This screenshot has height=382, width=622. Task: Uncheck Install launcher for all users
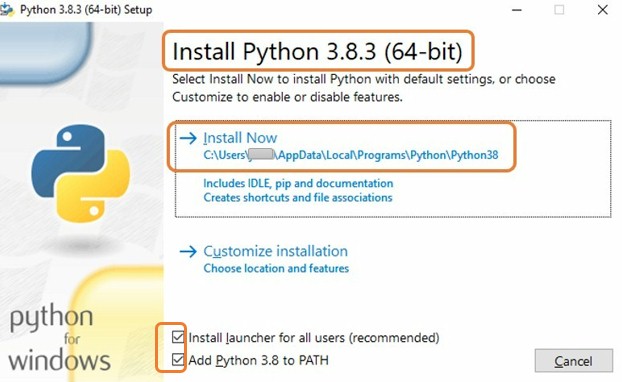[178, 337]
